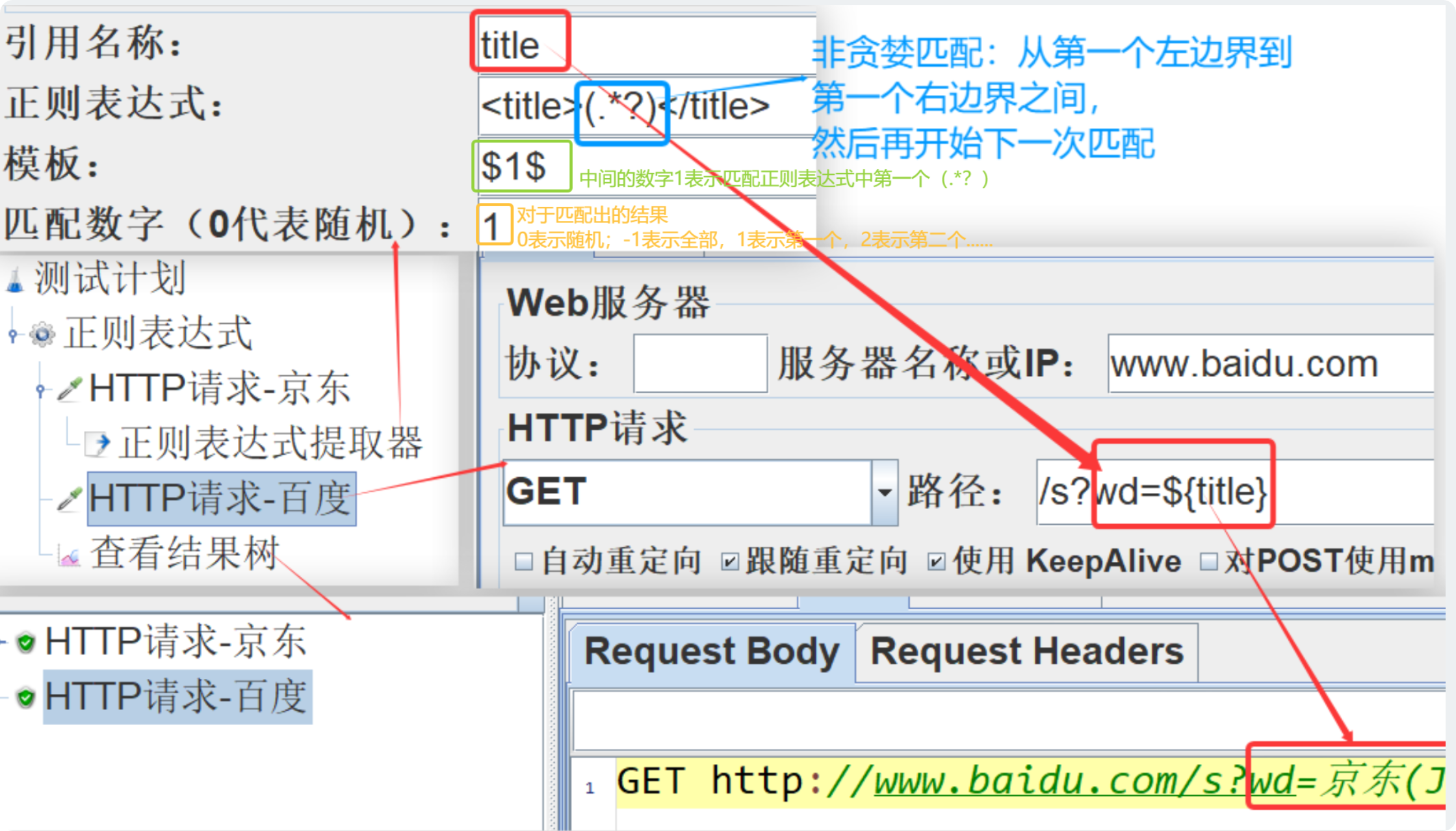The width and height of the screenshot is (1456, 831).
Task: Click the empty 协议 input field
Action: tap(700, 363)
